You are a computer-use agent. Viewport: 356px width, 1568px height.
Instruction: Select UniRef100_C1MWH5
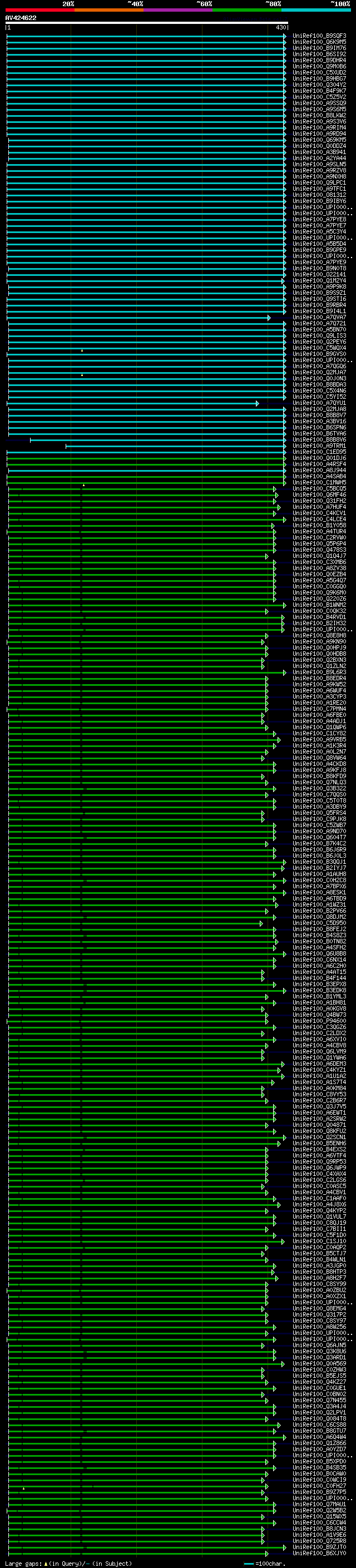pos(319,482)
